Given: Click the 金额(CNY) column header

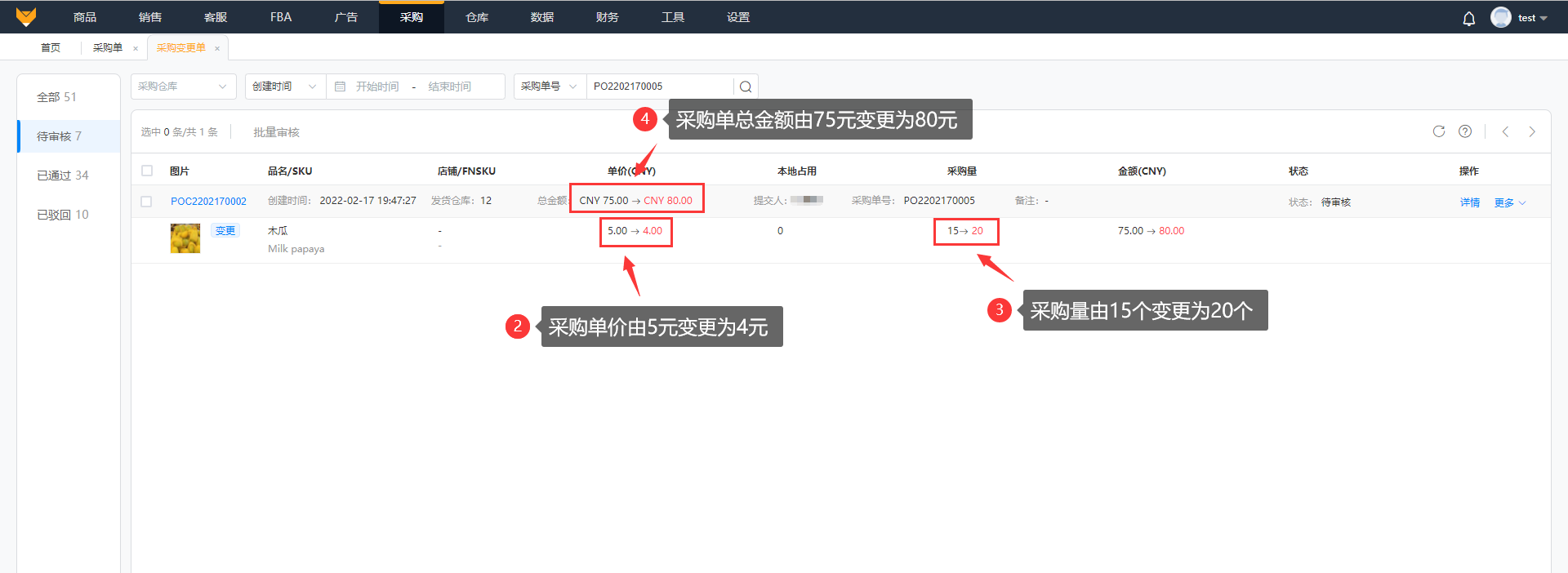Looking at the screenshot, I should [x=1142, y=171].
